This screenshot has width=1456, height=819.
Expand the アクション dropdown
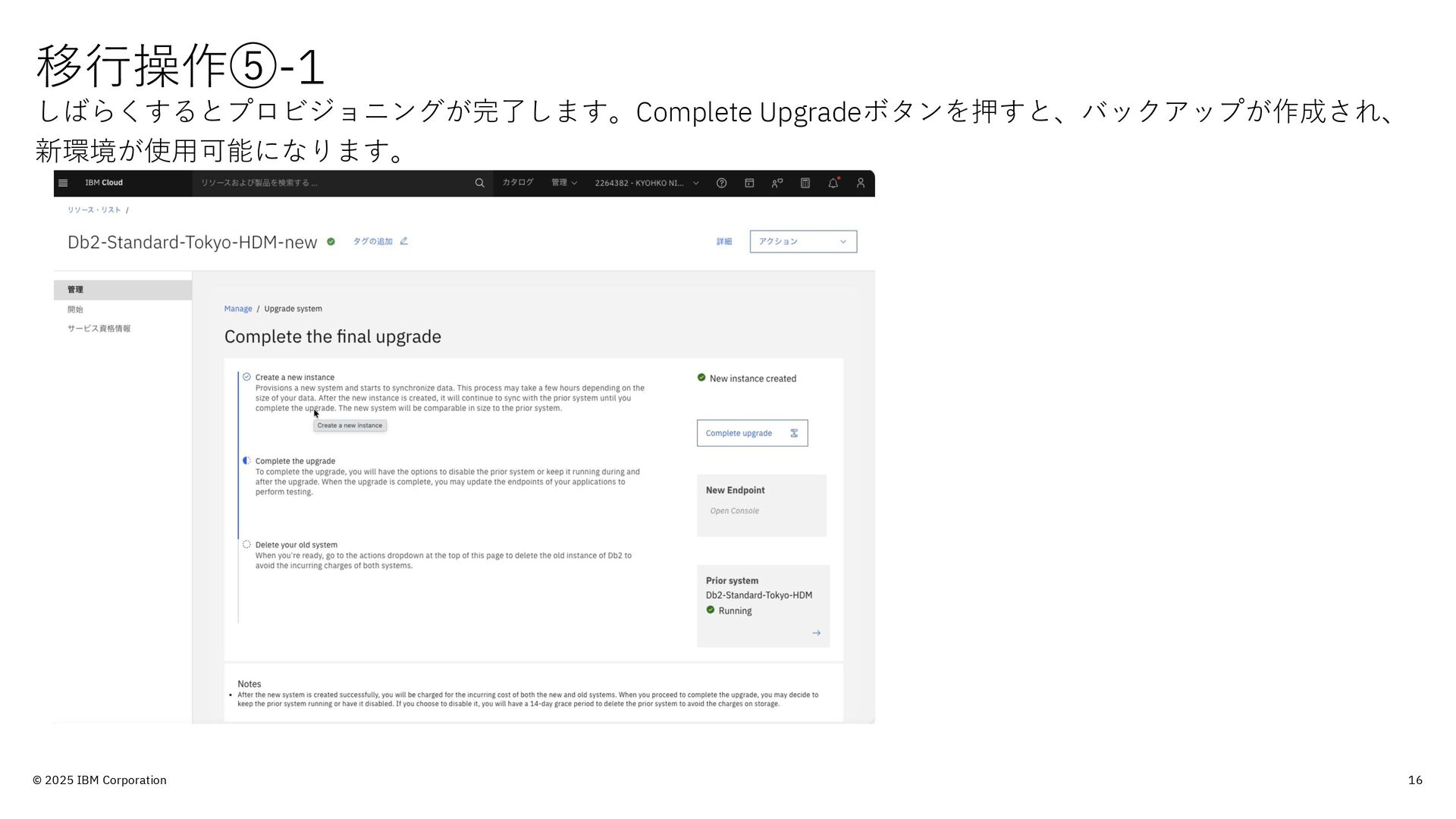(x=803, y=241)
